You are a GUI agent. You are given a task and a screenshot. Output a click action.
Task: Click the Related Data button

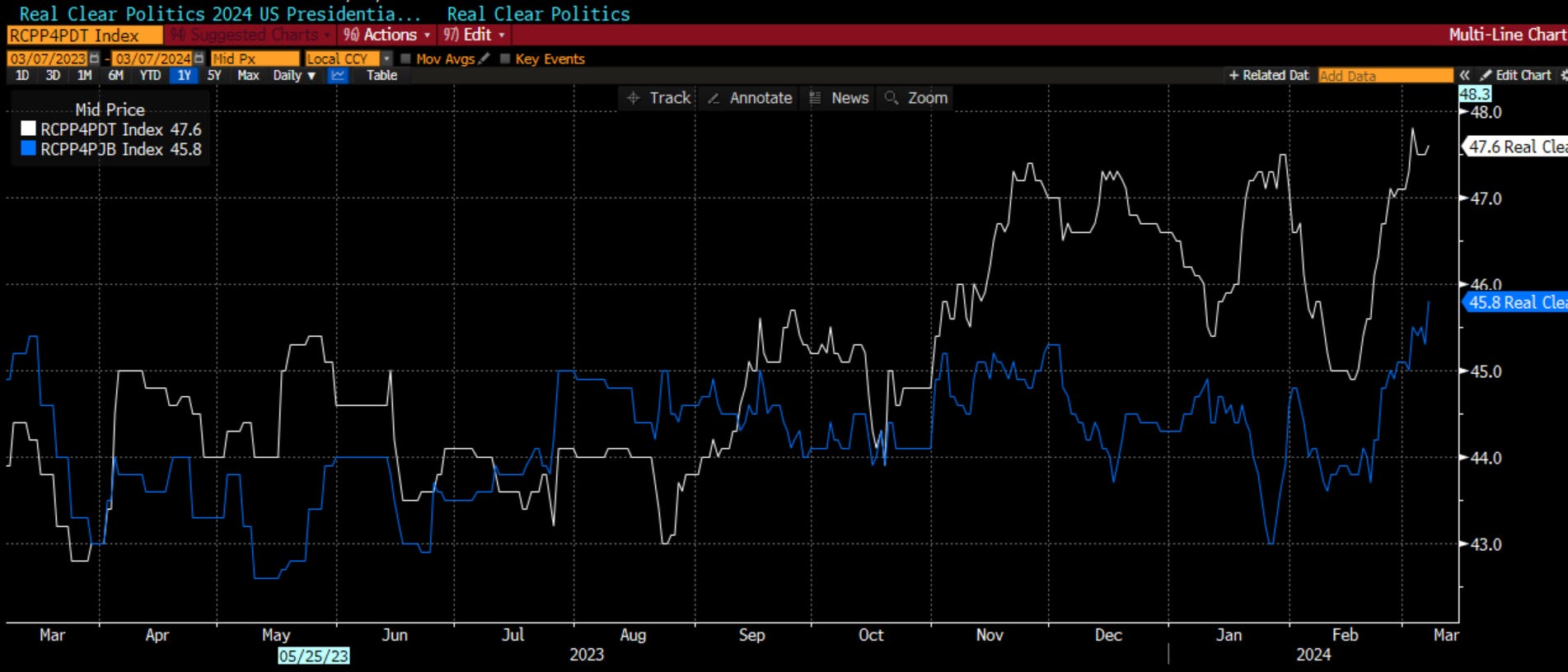tap(1269, 75)
